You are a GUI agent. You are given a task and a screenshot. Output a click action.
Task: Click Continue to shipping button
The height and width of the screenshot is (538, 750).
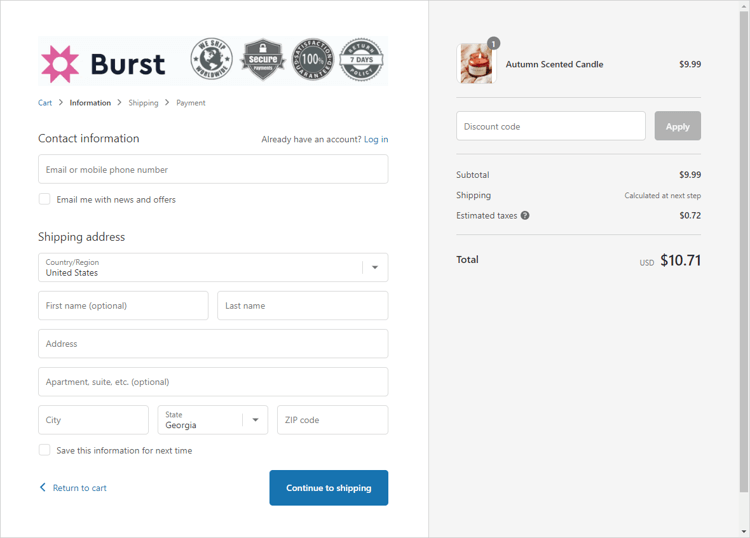click(329, 488)
